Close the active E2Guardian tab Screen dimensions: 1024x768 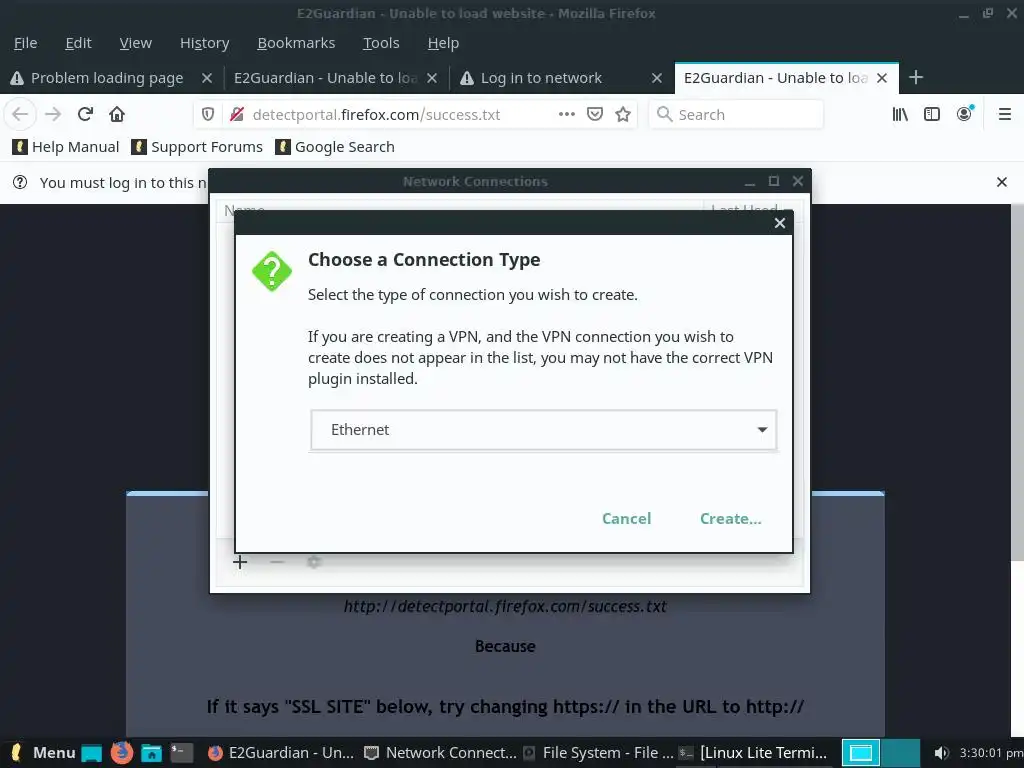tap(882, 78)
